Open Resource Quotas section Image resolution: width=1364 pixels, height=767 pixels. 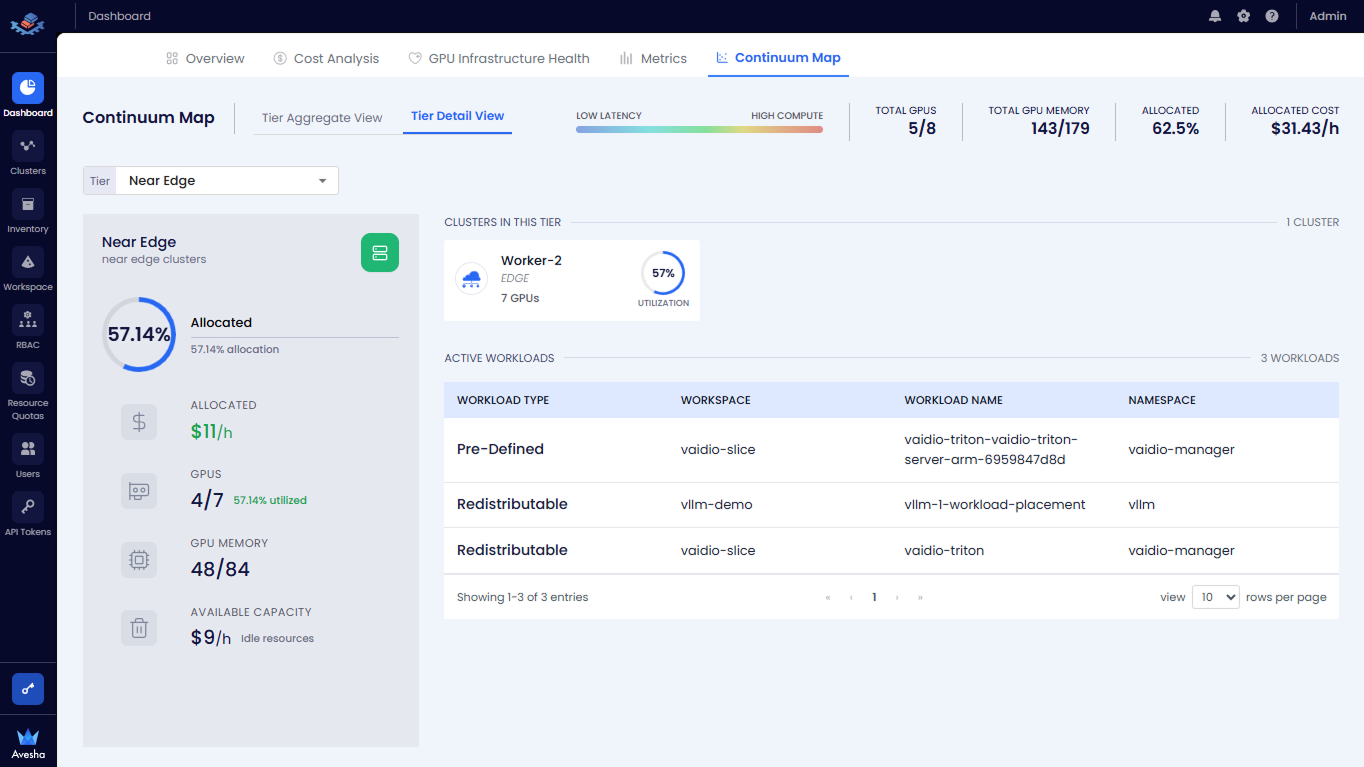[28, 379]
